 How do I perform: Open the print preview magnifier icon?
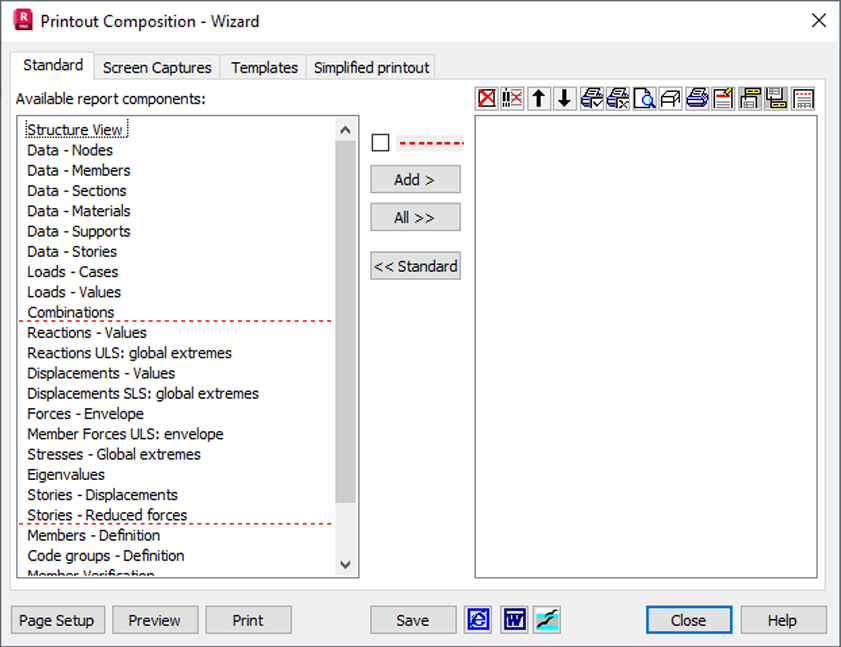coord(645,97)
